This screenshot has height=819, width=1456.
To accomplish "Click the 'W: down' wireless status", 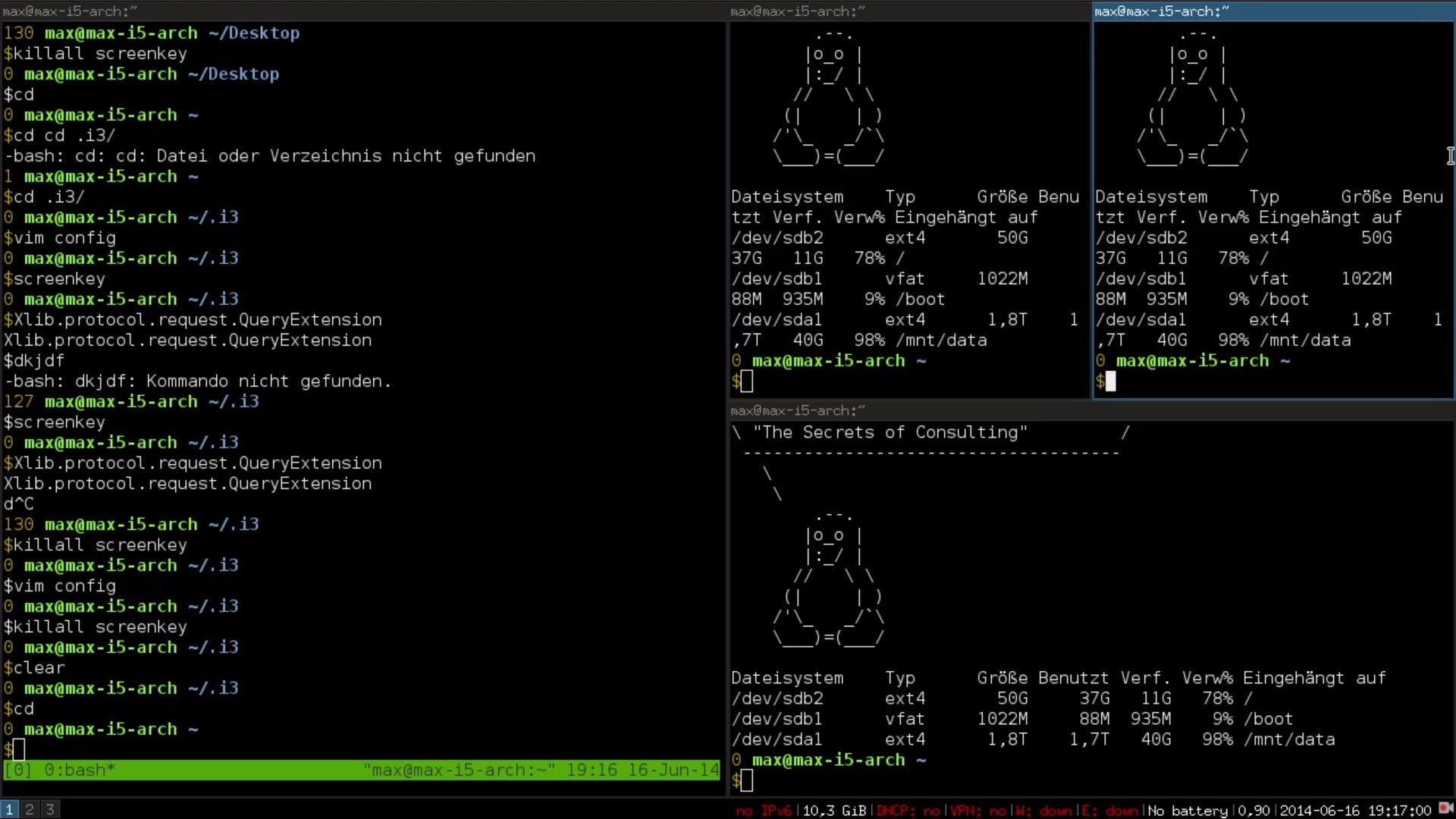I will coord(1044,810).
